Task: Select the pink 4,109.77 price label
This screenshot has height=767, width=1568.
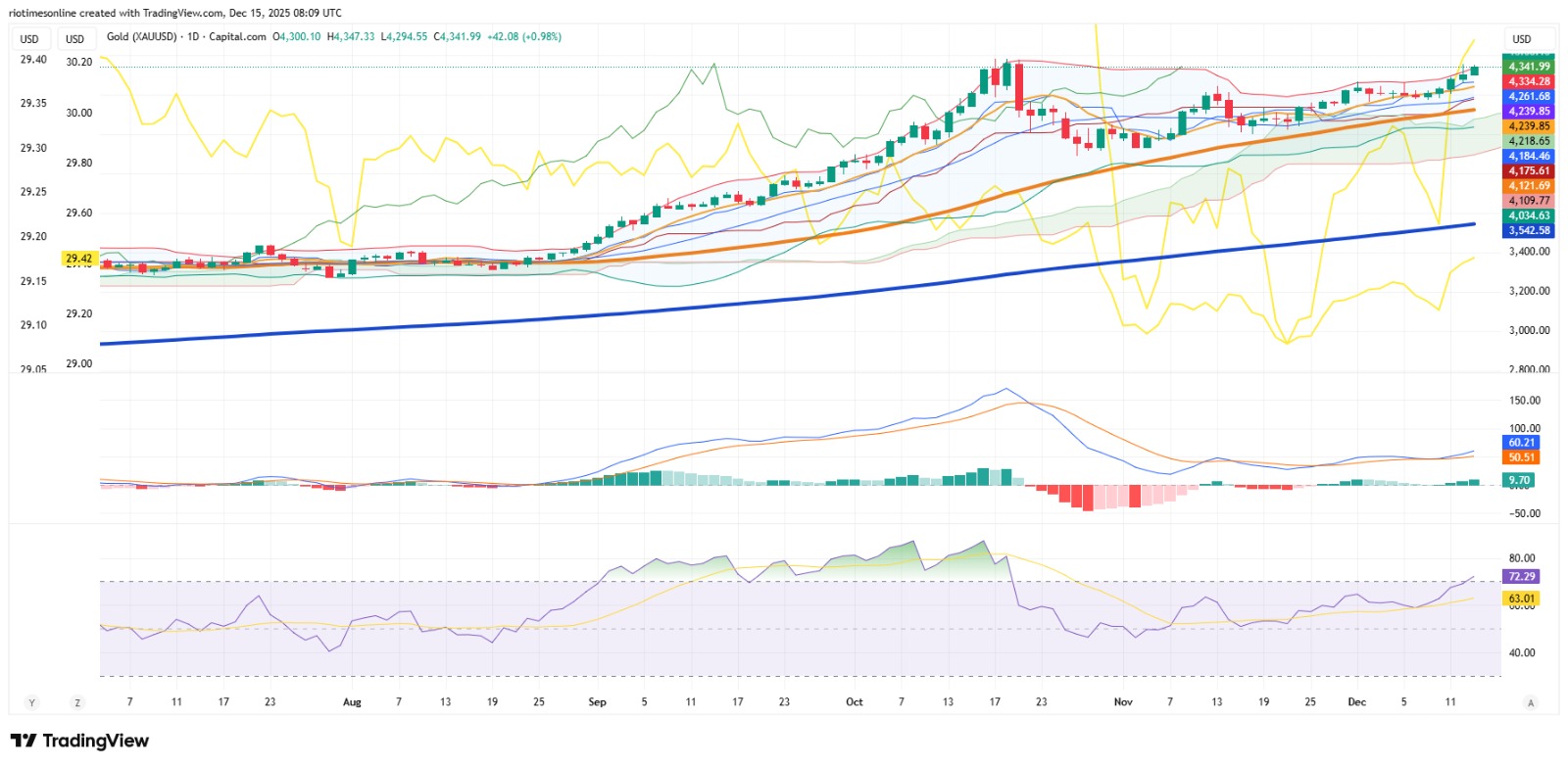Action: point(1529,200)
